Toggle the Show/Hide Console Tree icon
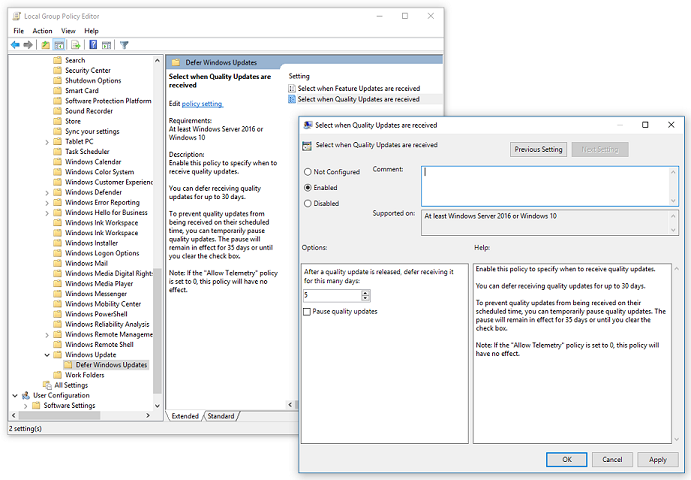 60,45
